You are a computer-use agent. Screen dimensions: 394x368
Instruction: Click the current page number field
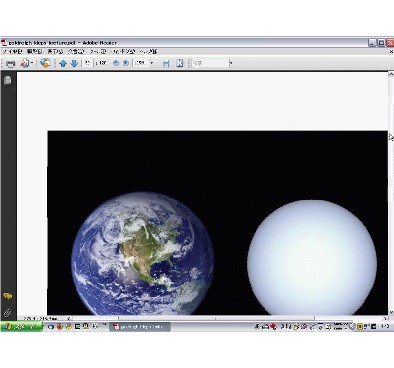(x=87, y=63)
